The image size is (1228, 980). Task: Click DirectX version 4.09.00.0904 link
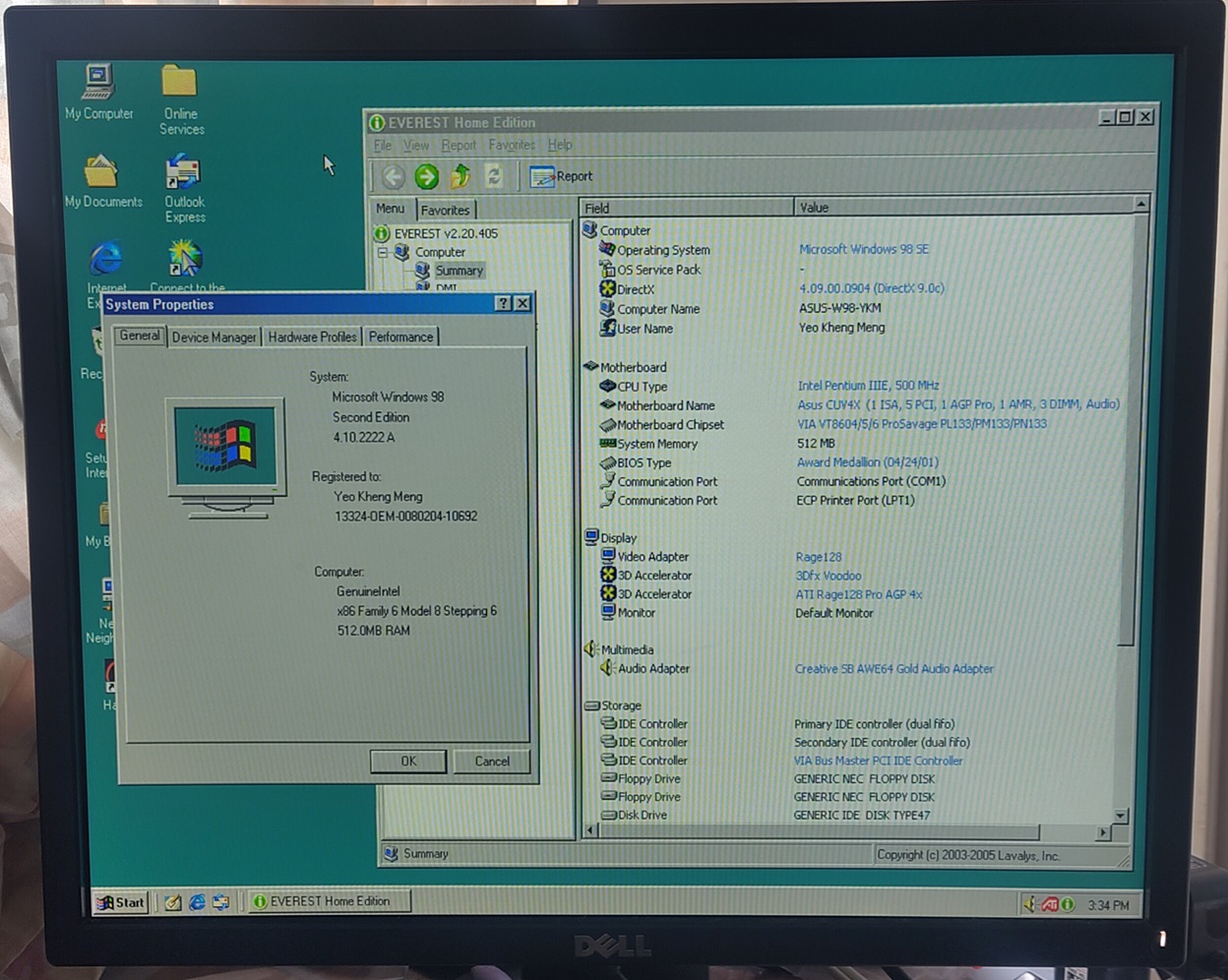click(x=871, y=288)
